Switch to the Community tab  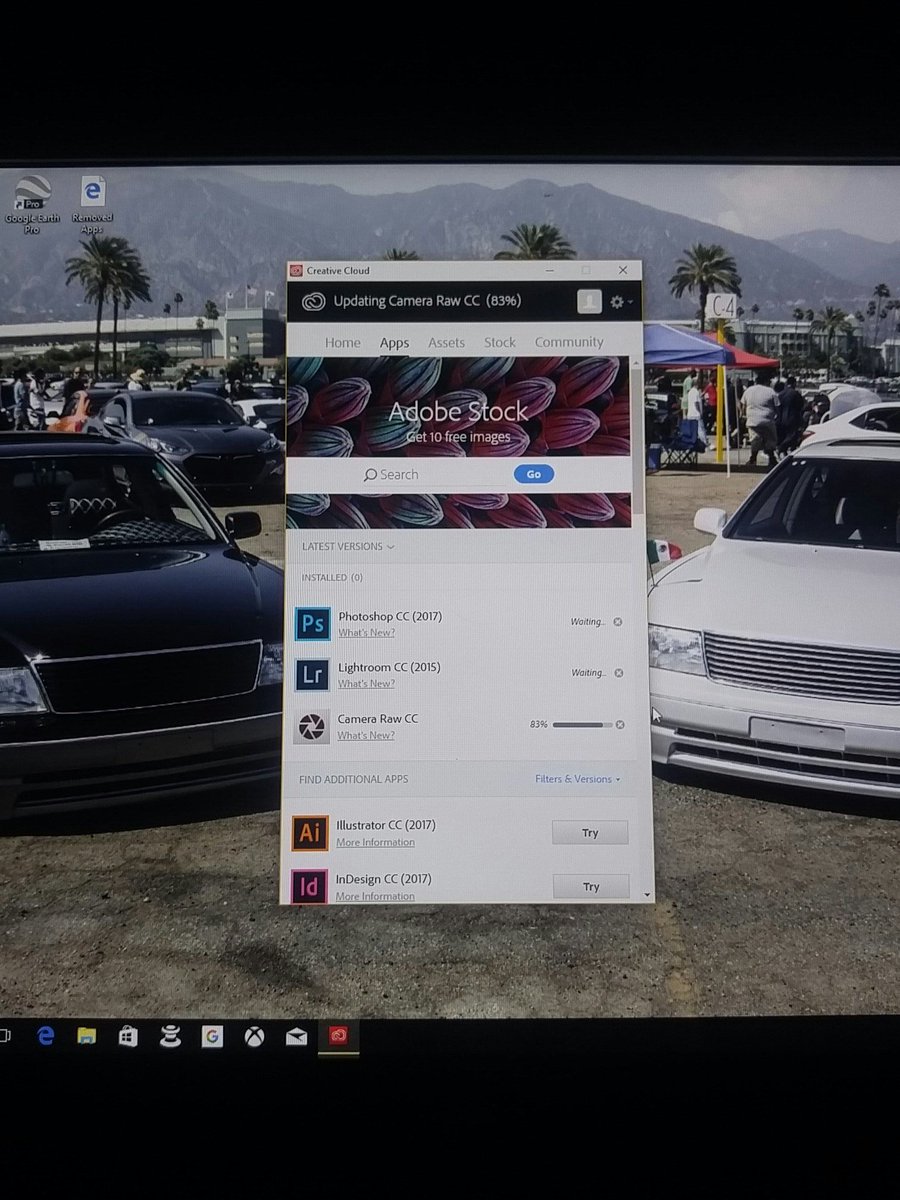click(x=569, y=342)
